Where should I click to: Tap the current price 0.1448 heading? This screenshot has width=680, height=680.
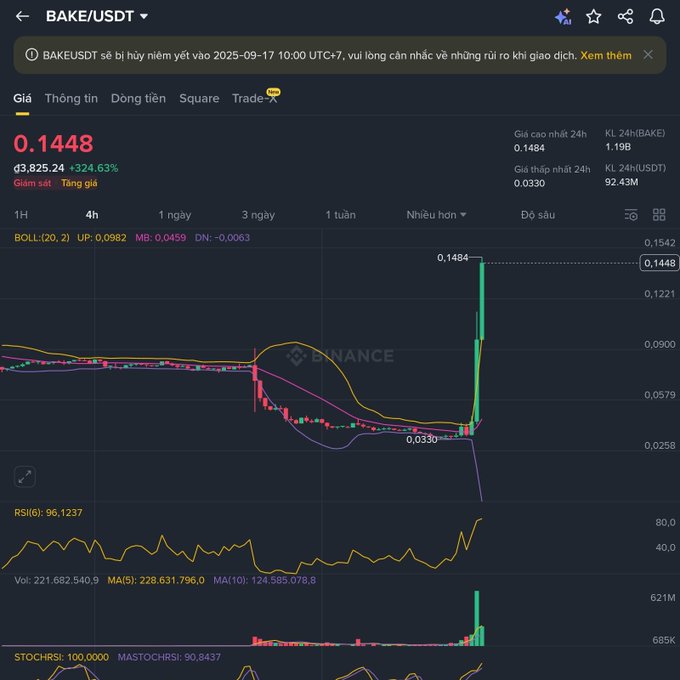(x=53, y=144)
